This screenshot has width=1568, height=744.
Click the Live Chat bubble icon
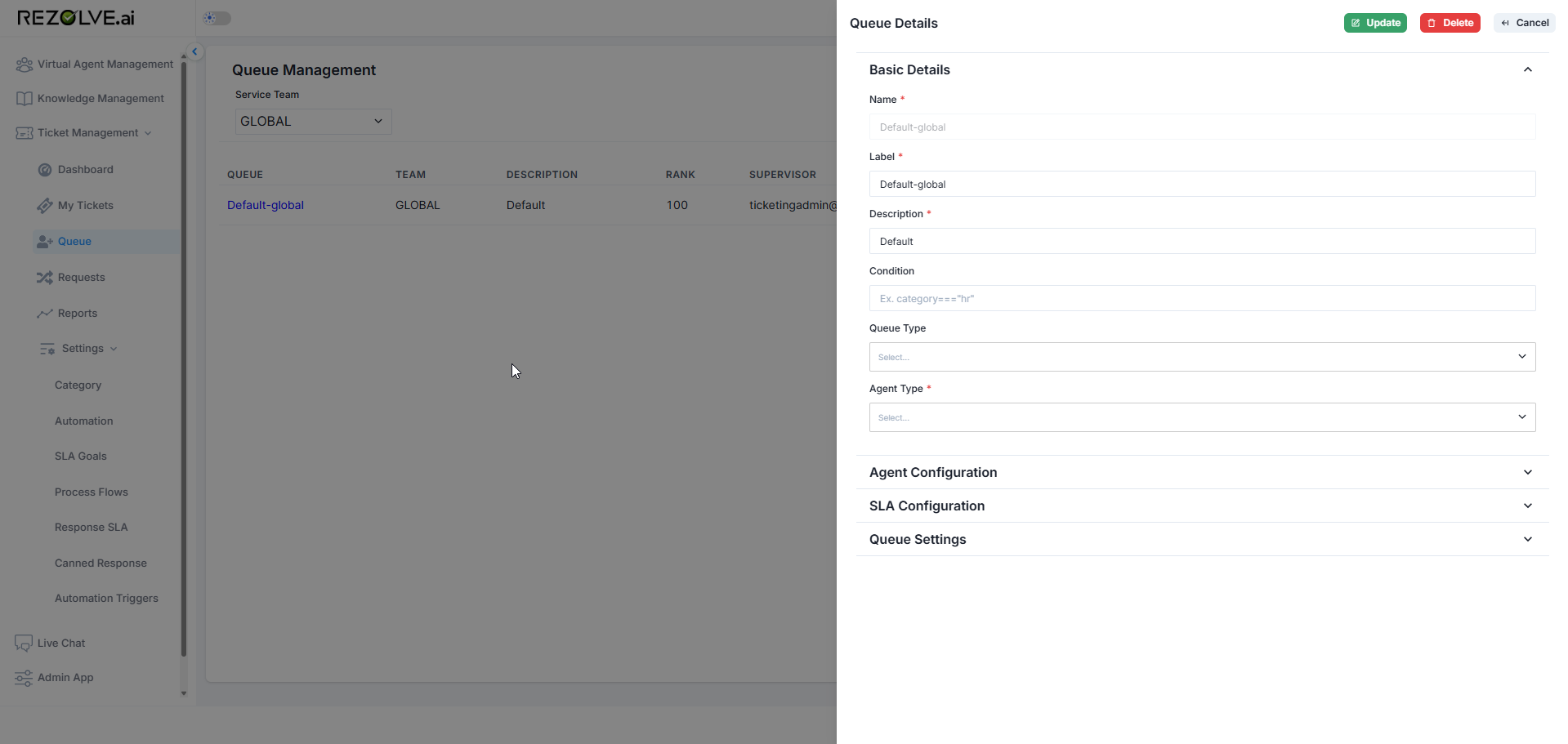click(24, 644)
